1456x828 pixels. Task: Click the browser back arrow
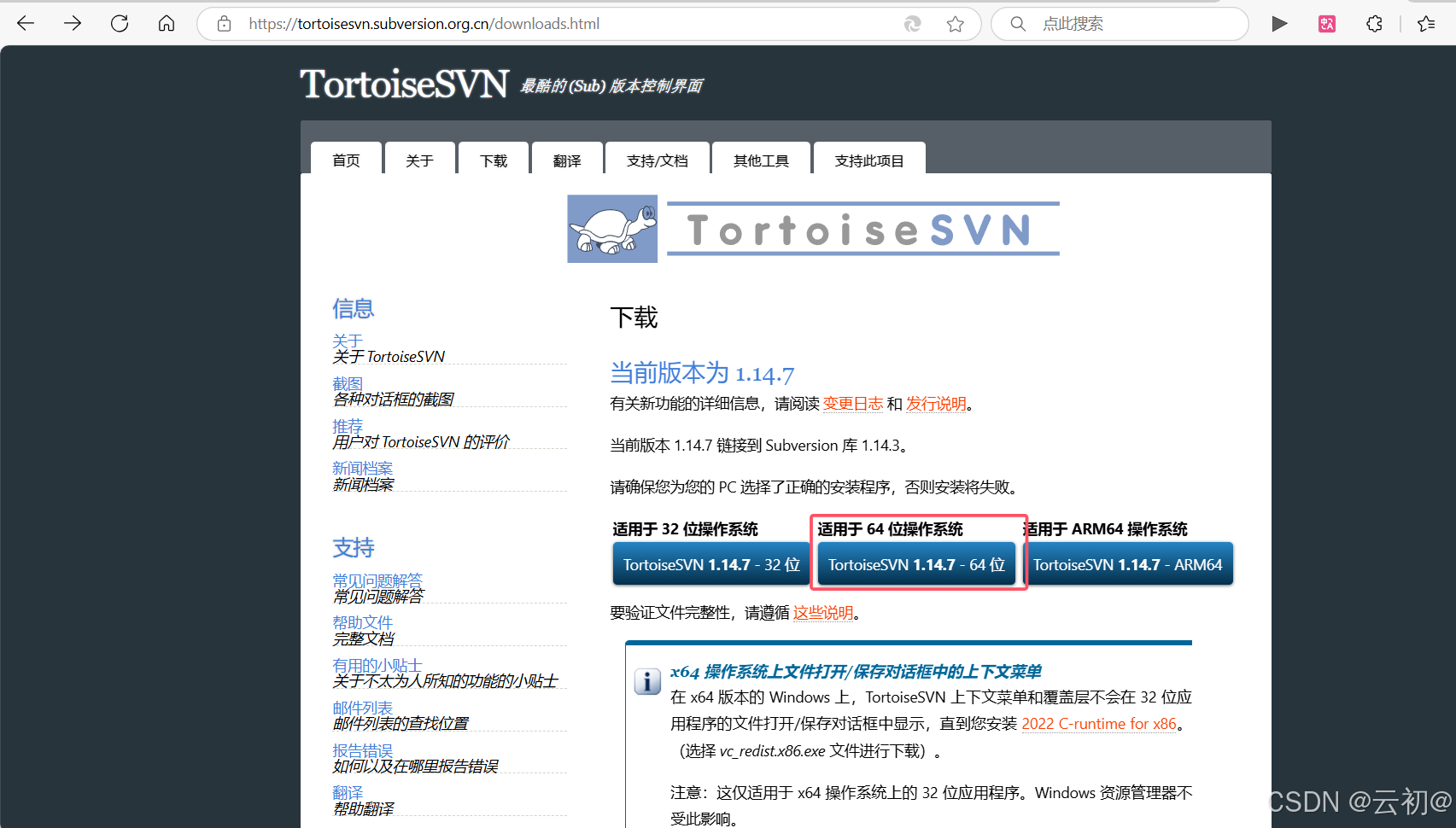coord(26,23)
